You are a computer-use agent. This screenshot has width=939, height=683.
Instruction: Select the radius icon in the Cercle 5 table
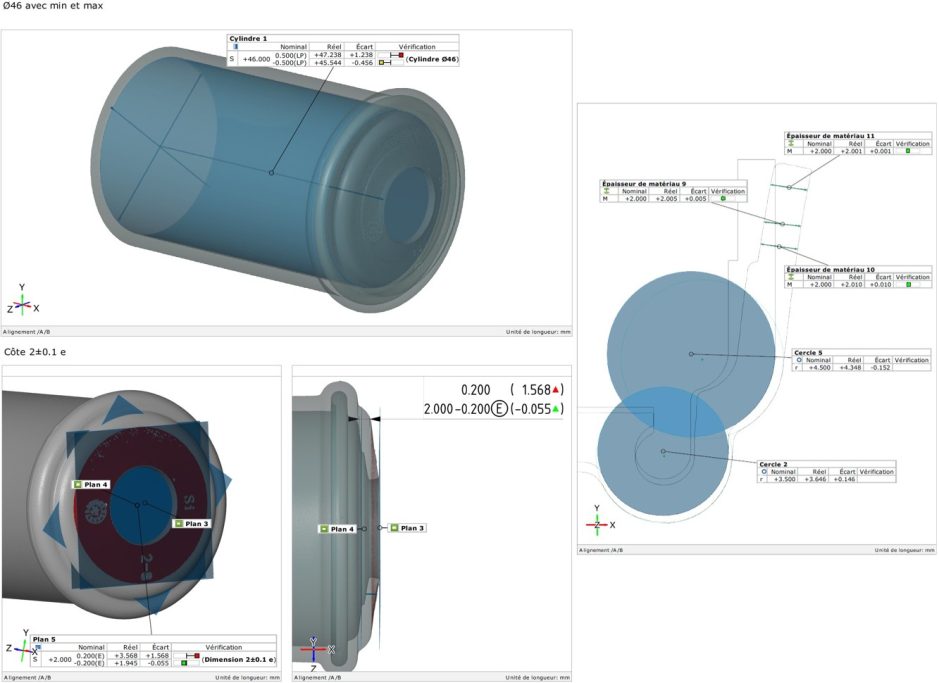tap(799, 360)
